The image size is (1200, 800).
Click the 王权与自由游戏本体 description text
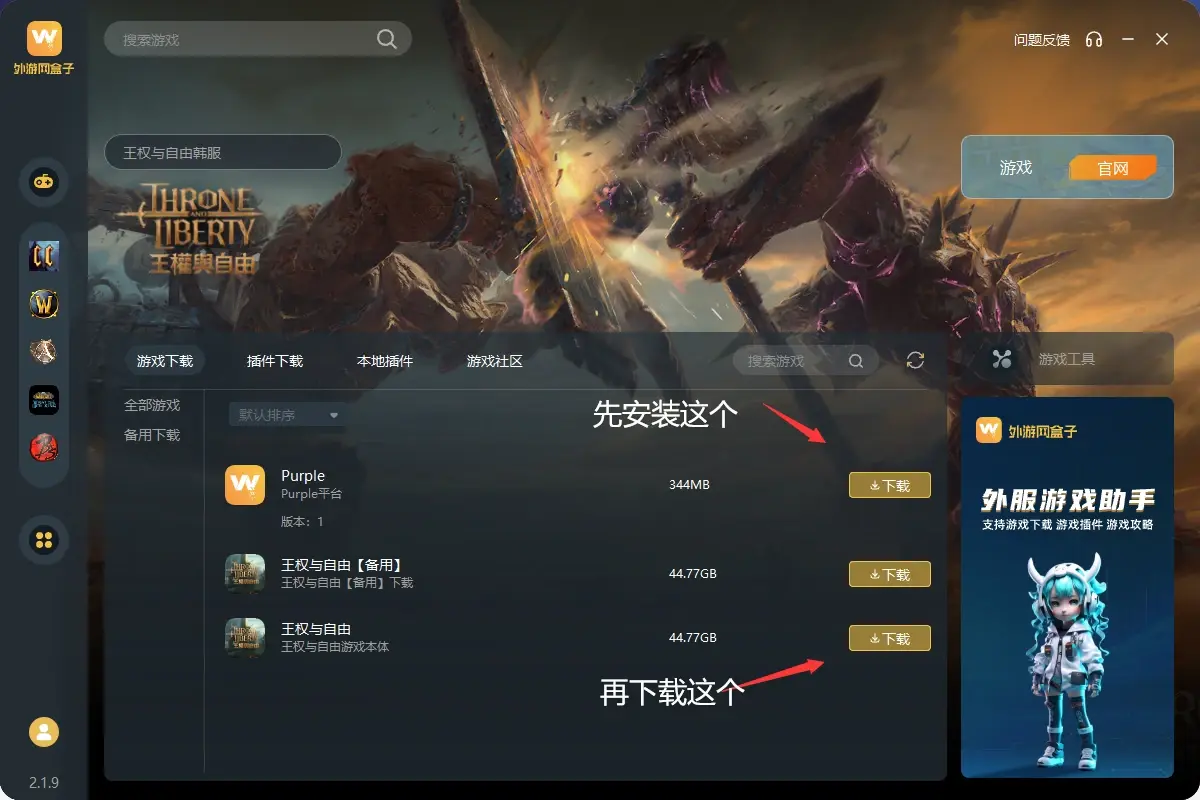tap(335, 646)
